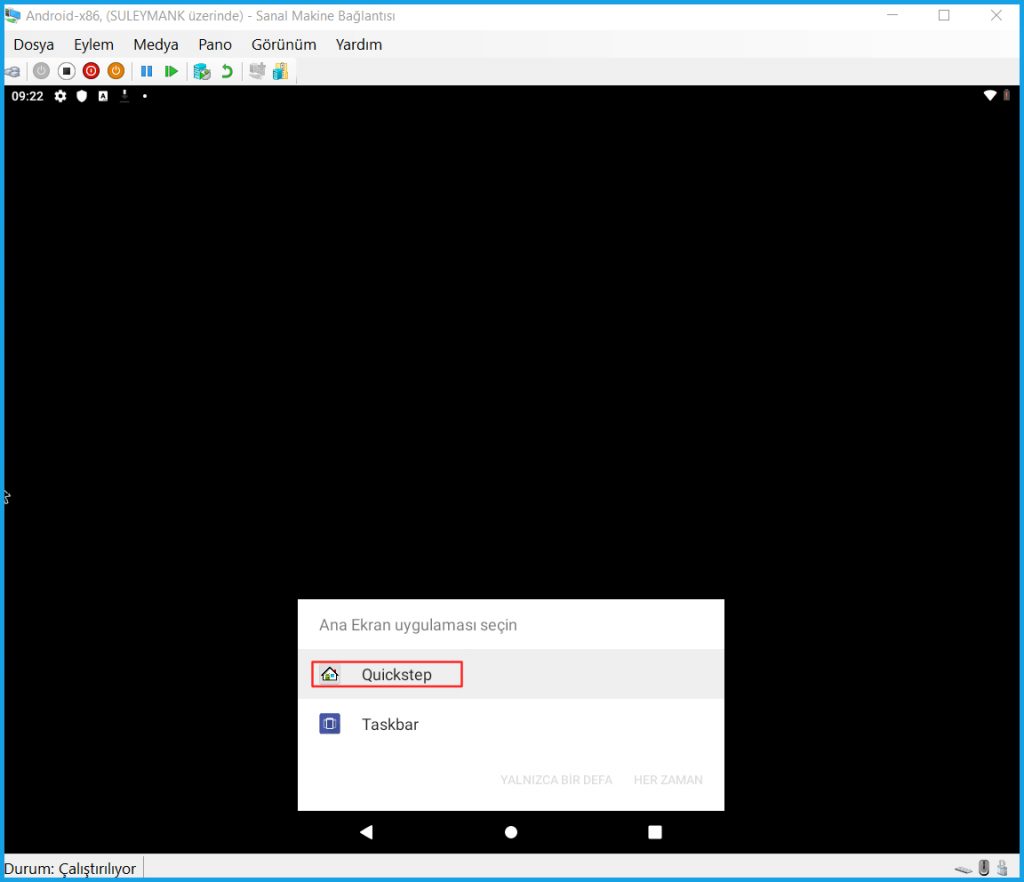Screen dimensions: 1024x882
Task: Click the keyboard icon in window status bar
Action: coord(963,869)
